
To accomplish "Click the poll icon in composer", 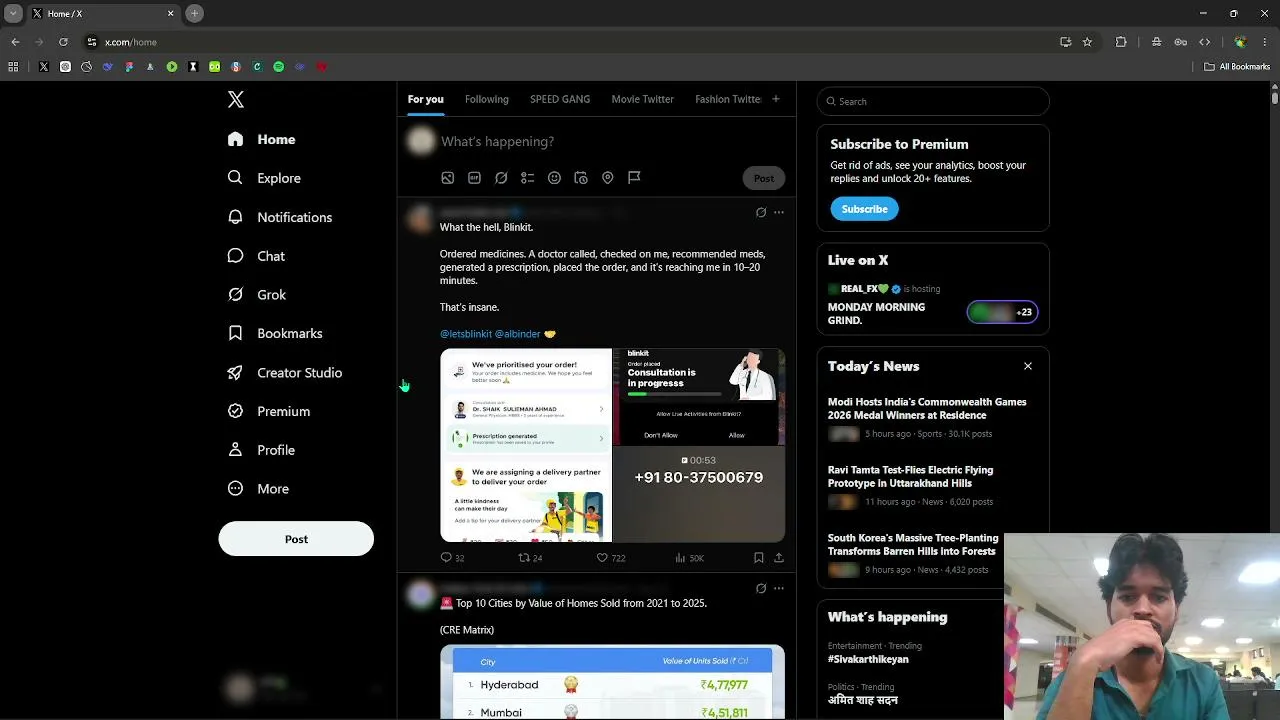I will click(528, 178).
